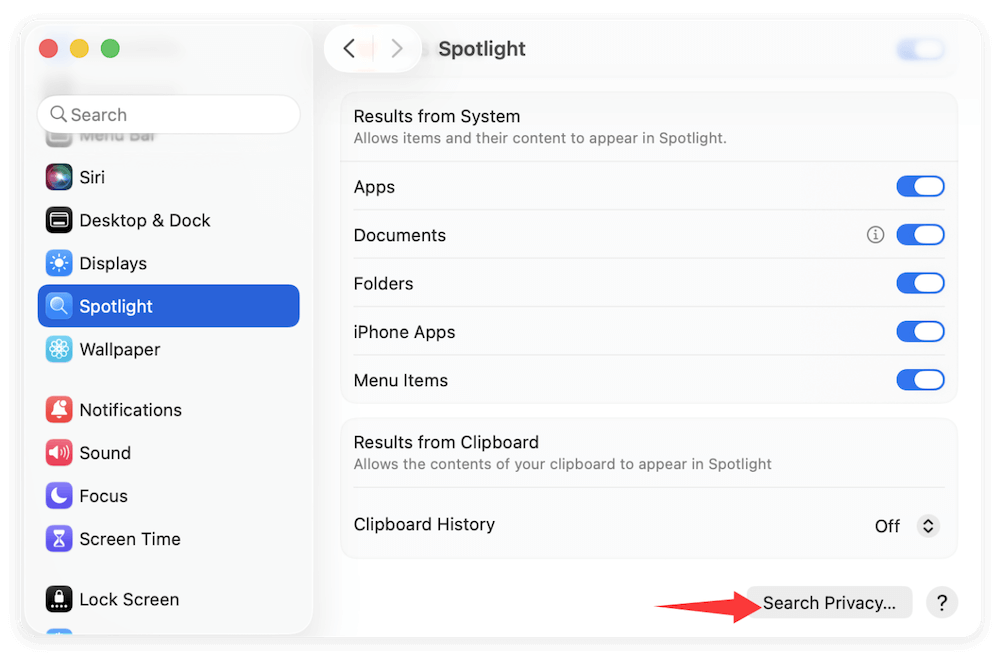Click the Wallpaper sidebar icon
Screen dimensions: 1000x656
click(58, 349)
